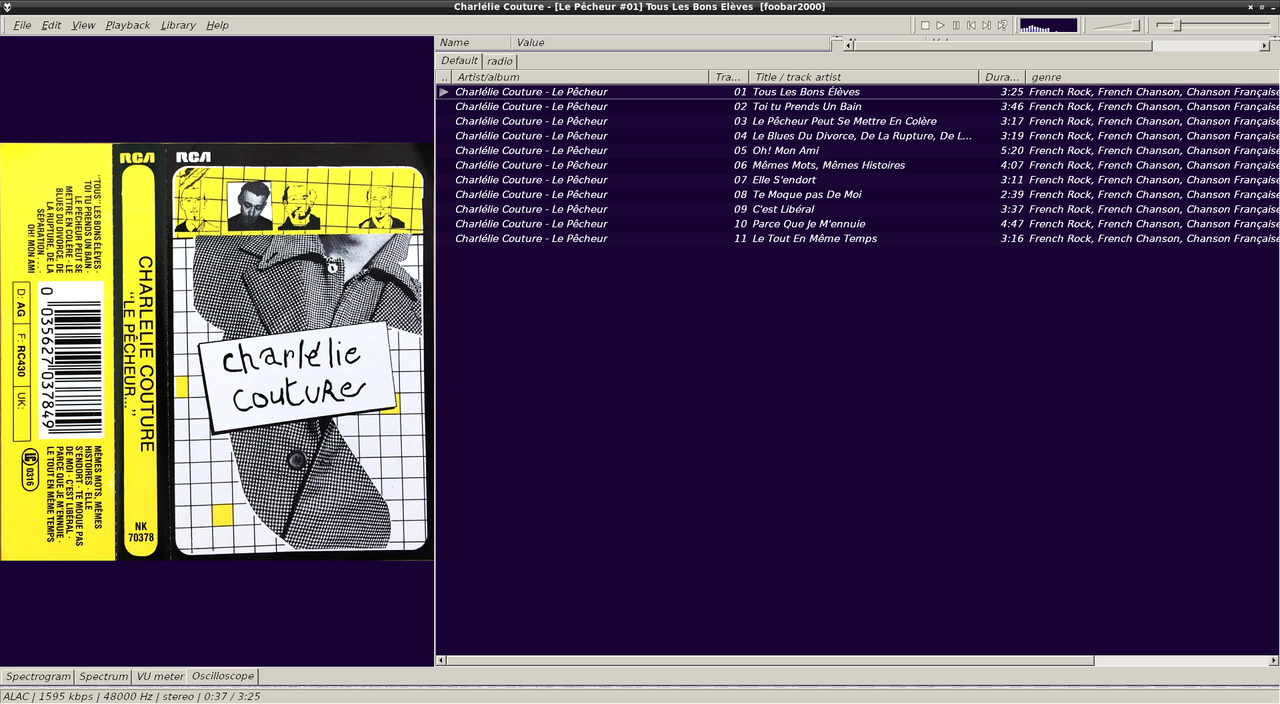Skip to next track button
The image size is (1280, 704).
(986, 25)
